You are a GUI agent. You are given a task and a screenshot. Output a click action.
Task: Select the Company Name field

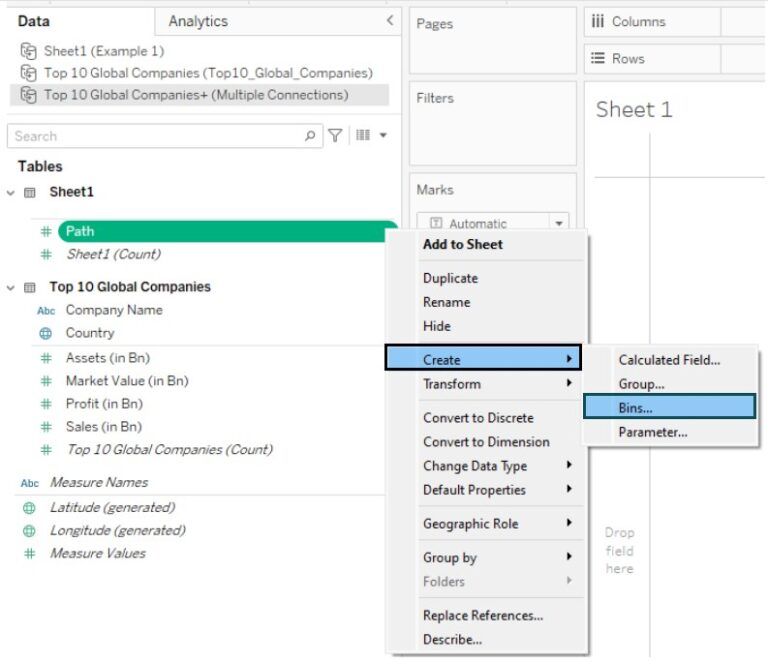pyautogui.click(x=114, y=310)
